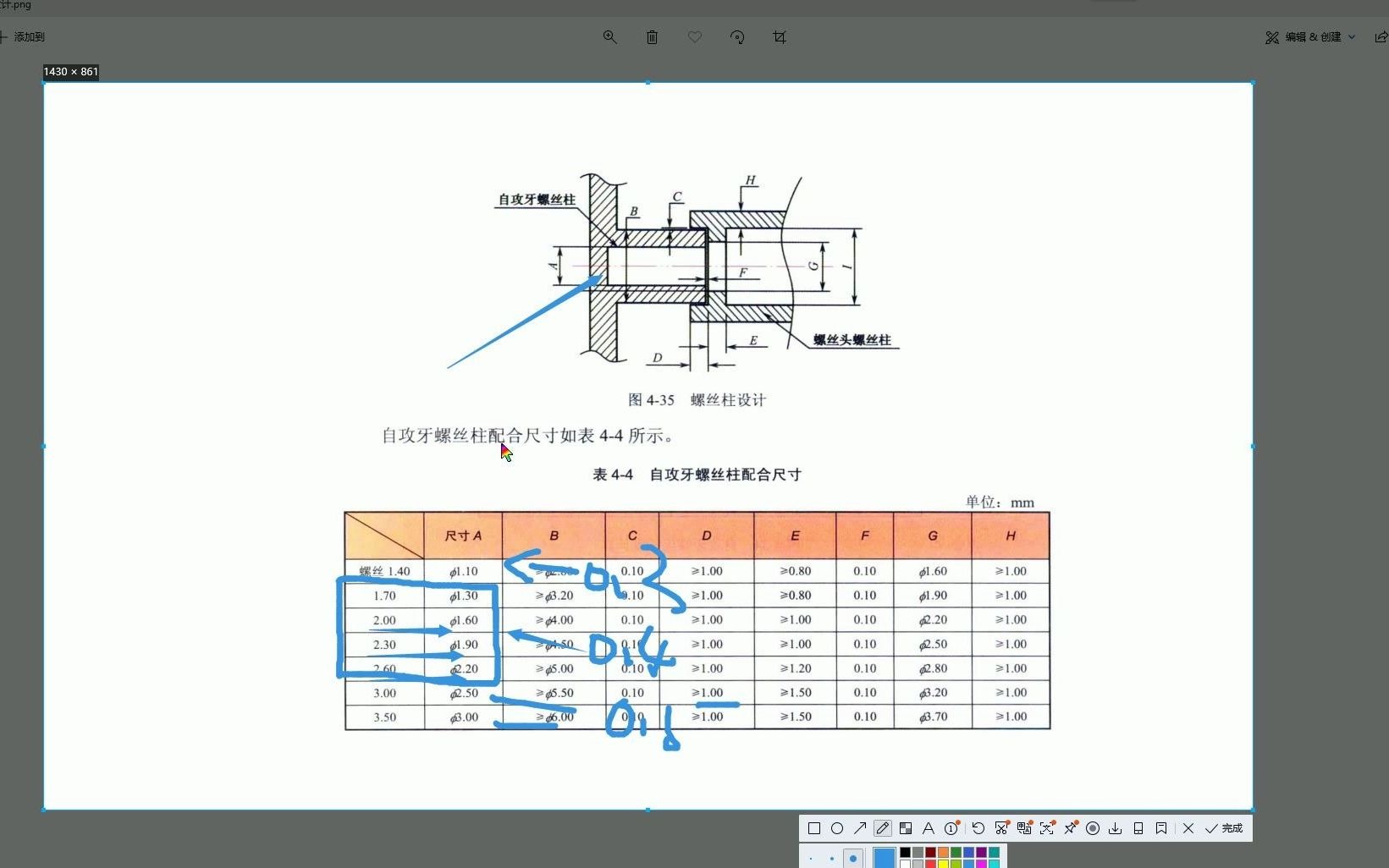Select the ellipse drawing tool

(x=838, y=828)
